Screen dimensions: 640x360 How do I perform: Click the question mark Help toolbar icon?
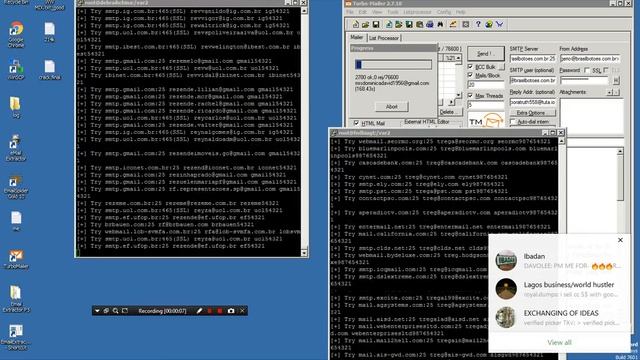pos(478,24)
